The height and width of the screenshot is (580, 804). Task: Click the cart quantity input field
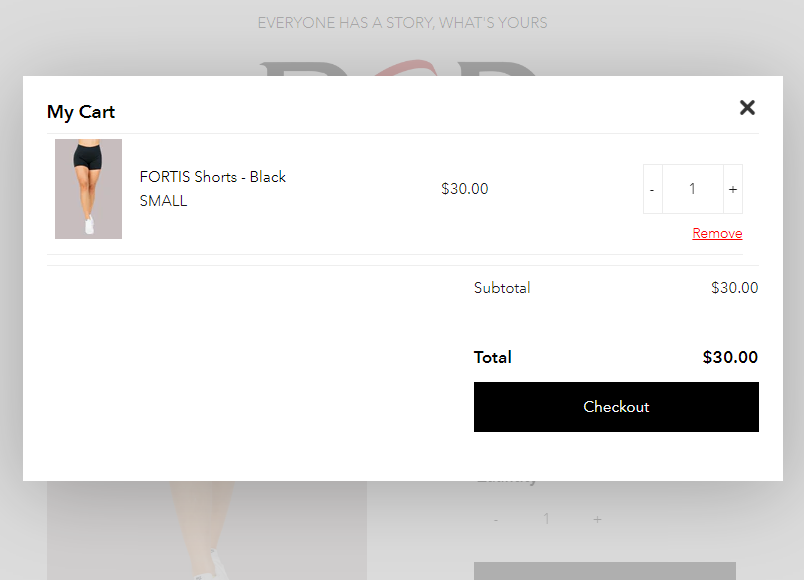coord(692,189)
